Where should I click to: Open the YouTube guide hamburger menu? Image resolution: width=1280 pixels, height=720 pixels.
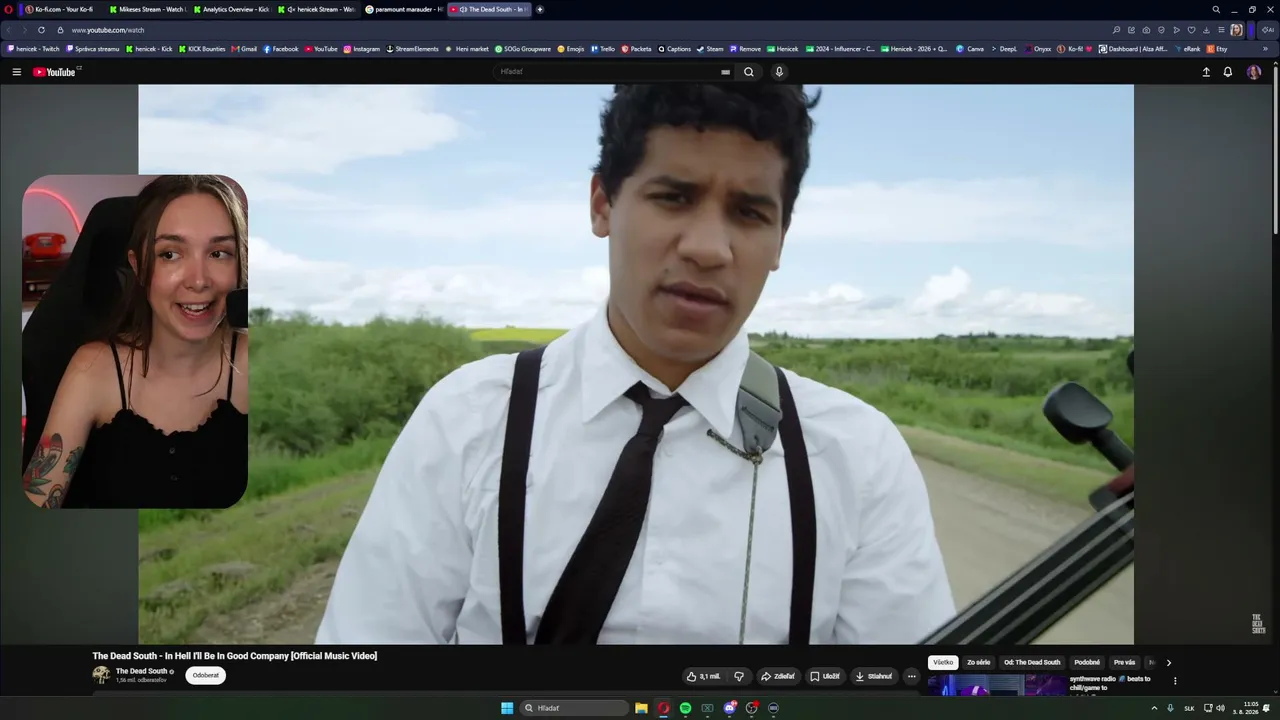coord(16,72)
